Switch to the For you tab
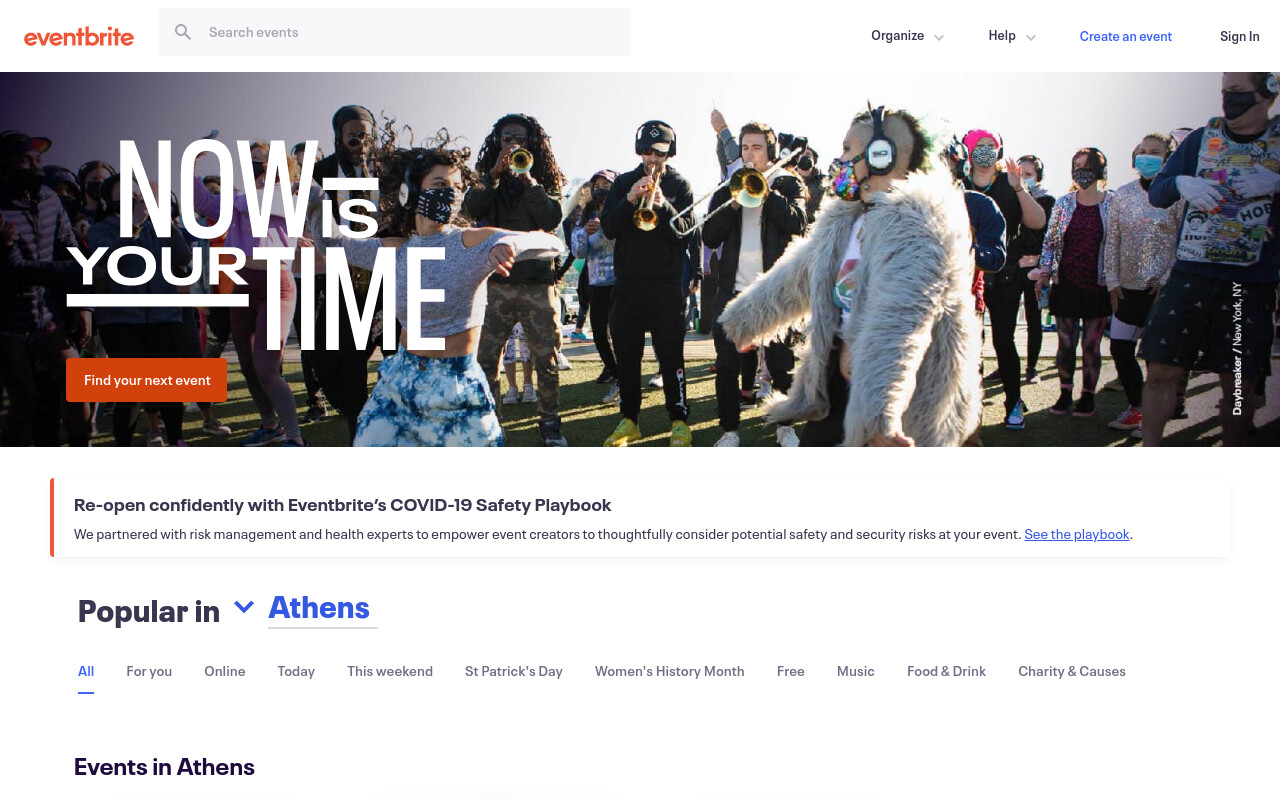1280x800 pixels. 149,671
